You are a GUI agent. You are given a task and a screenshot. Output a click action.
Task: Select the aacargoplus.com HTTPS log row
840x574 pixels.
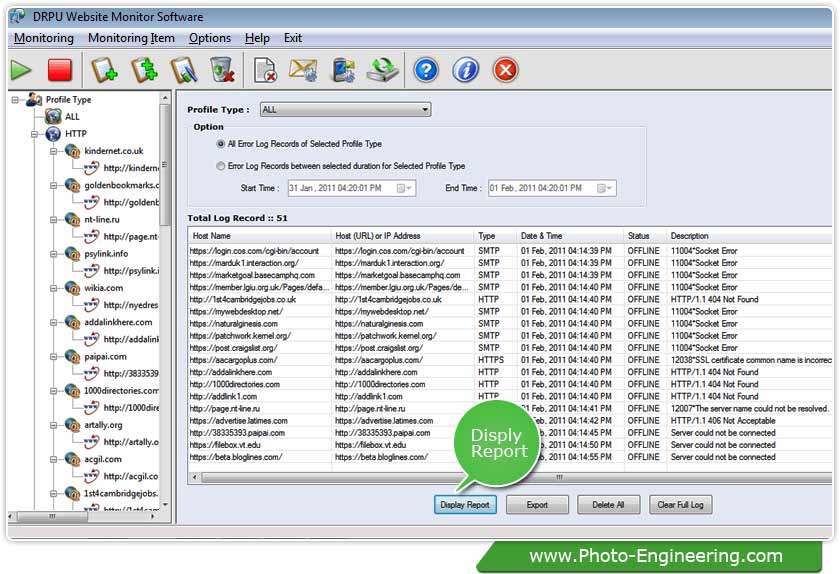click(x=510, y=360)
